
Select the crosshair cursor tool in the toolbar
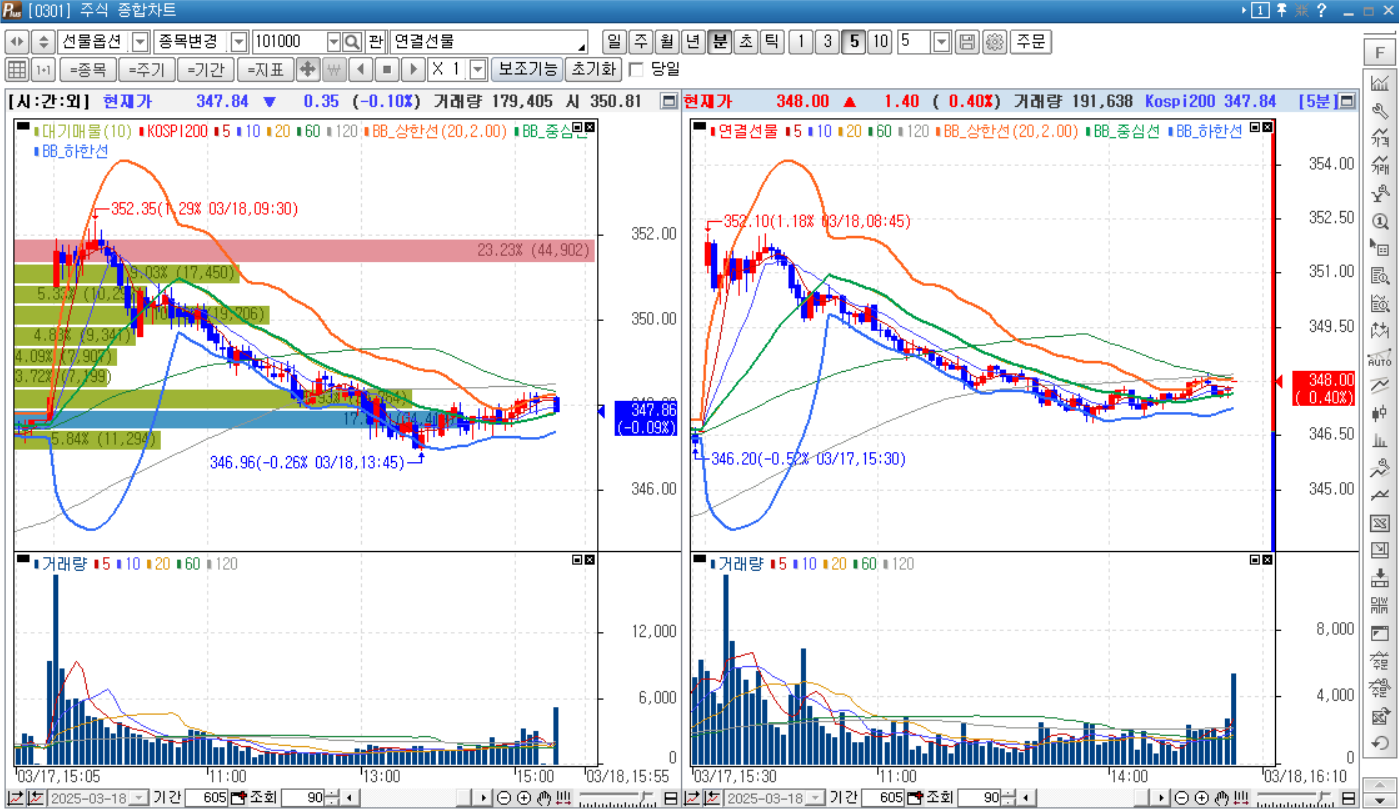coord(310,69)
